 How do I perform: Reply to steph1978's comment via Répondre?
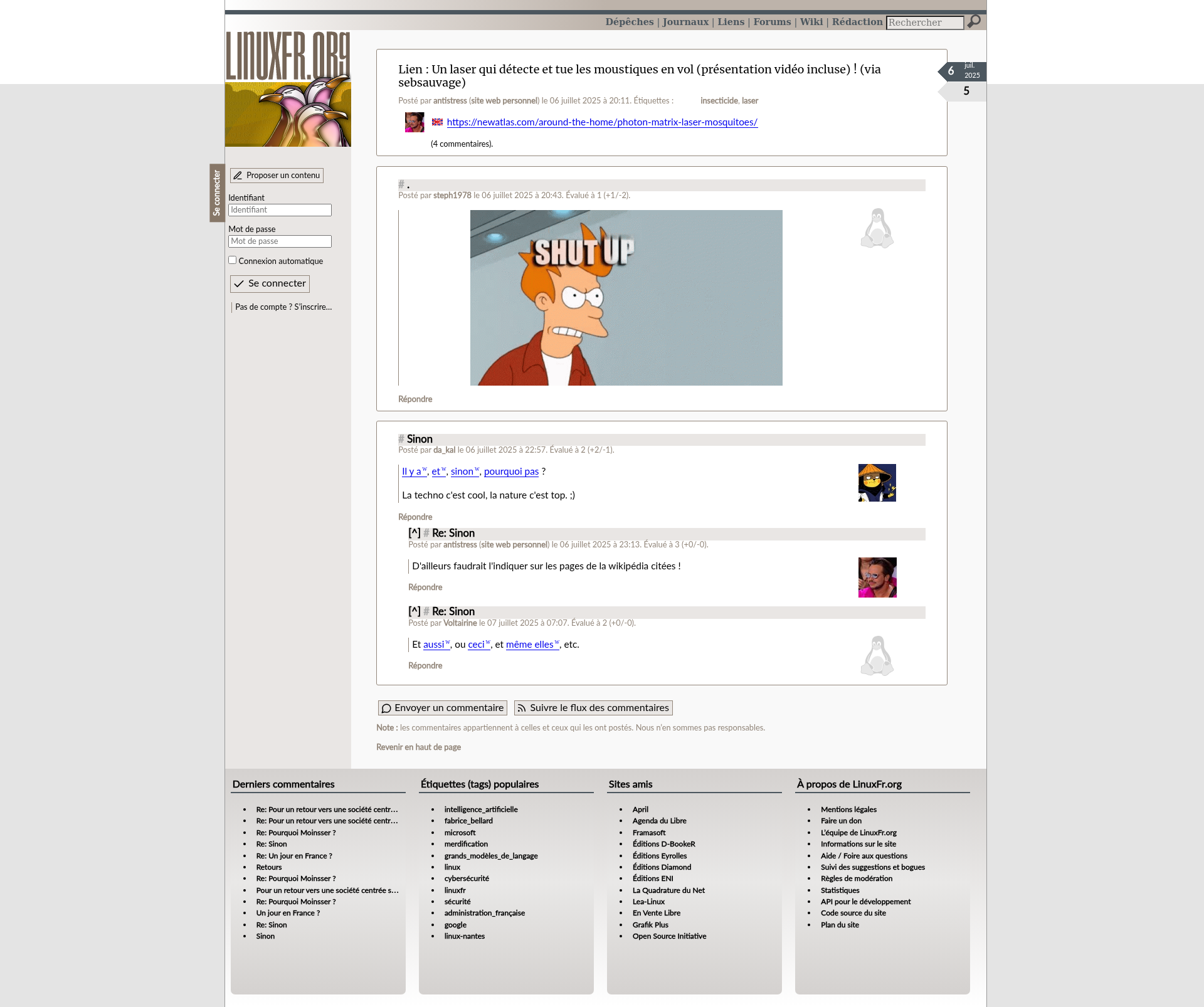[415, 399]
